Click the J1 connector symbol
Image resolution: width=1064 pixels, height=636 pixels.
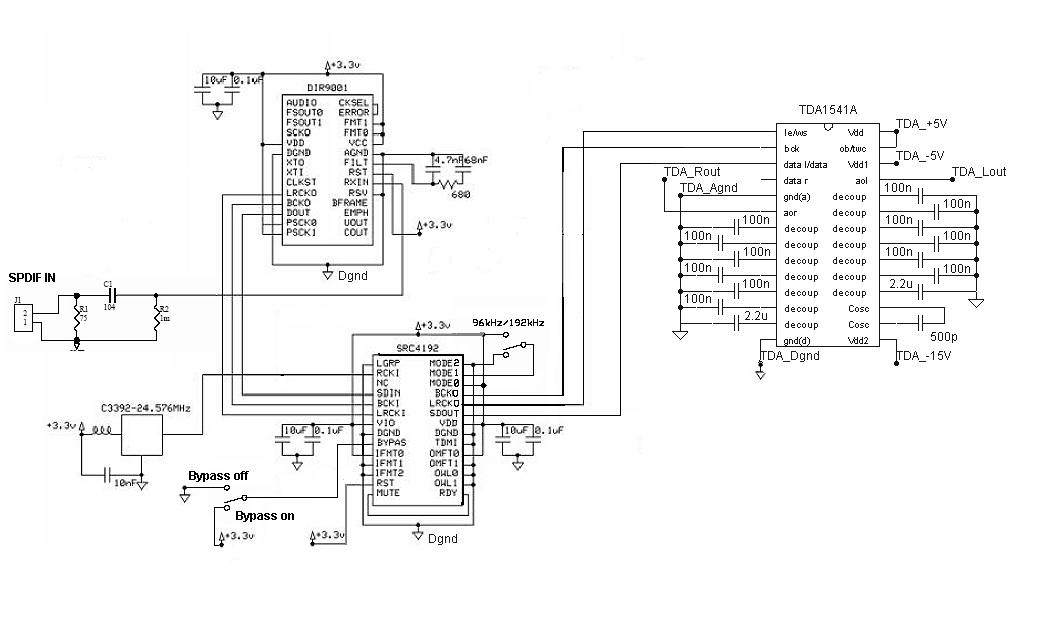pyautogui.click(x=23, y=318)
